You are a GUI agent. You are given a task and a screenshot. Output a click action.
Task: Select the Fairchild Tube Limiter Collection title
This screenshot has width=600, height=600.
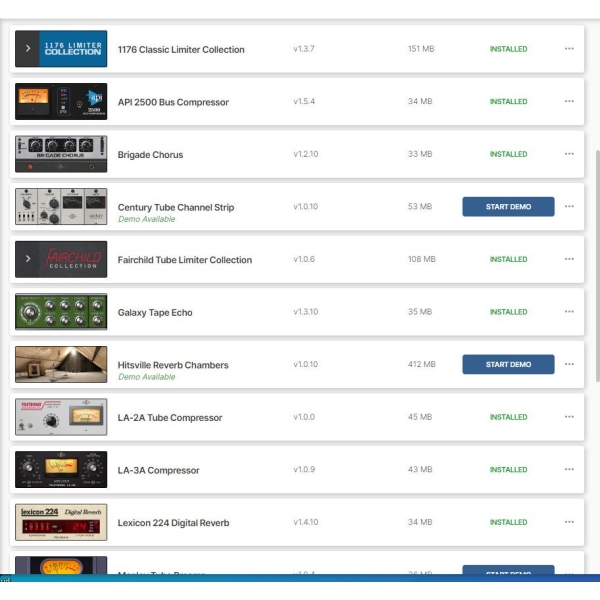tap(185, 260)
